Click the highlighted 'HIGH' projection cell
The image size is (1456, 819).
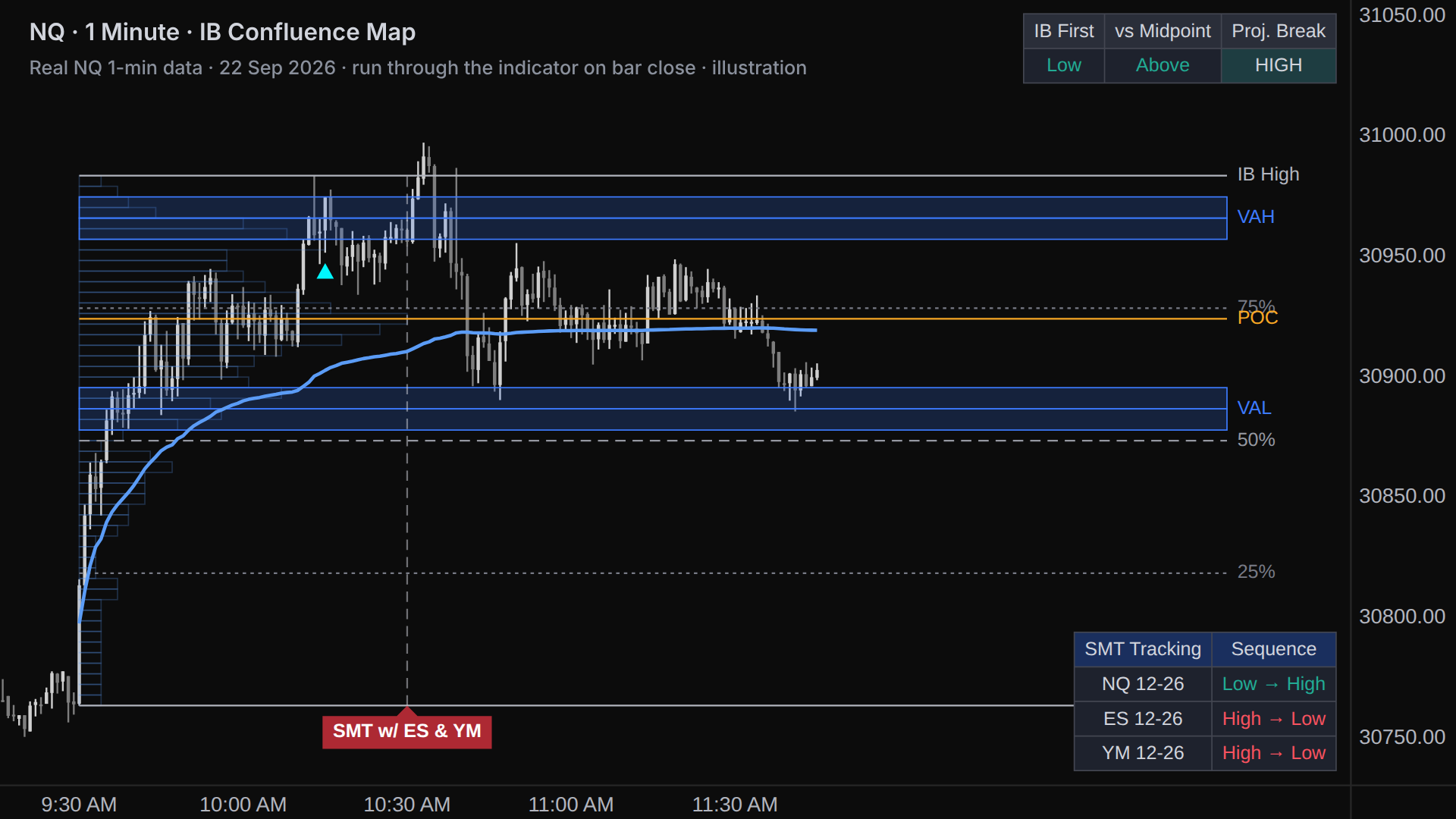tap(1279, 65)
